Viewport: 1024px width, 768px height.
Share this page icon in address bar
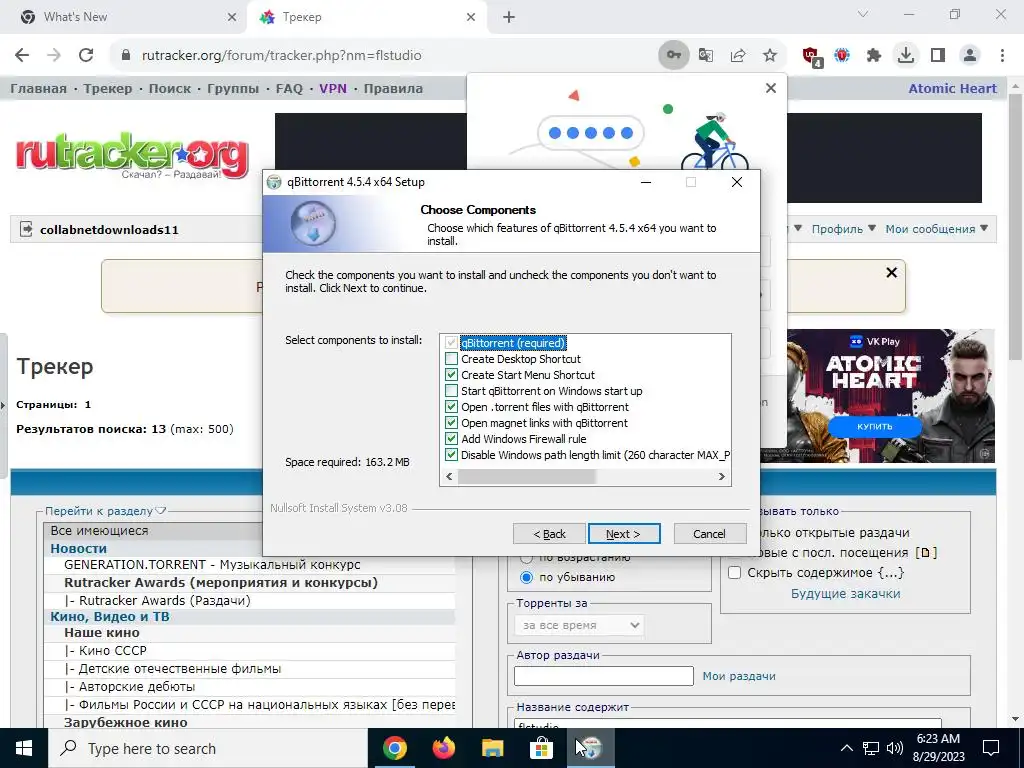(738, 56)
